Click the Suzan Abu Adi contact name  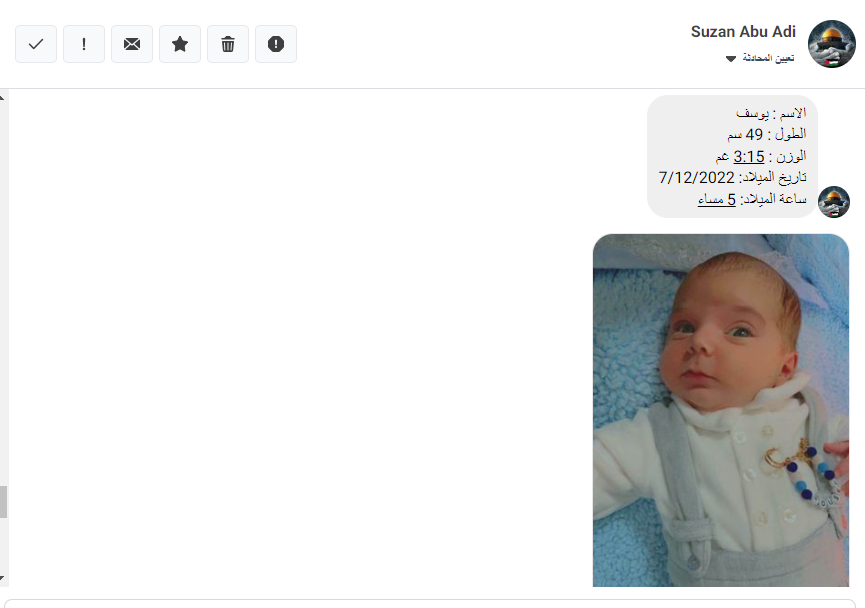point(742,32)
